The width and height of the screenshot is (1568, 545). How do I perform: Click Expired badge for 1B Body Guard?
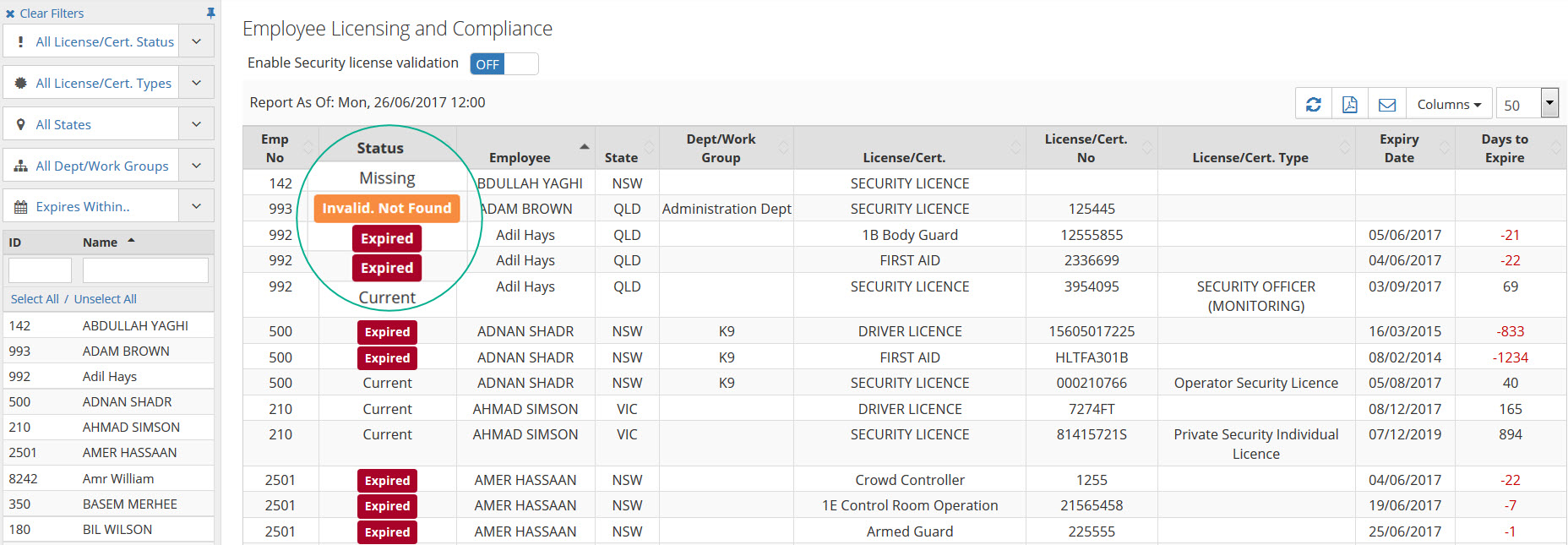pyautogui.click(x=387, y=238)
